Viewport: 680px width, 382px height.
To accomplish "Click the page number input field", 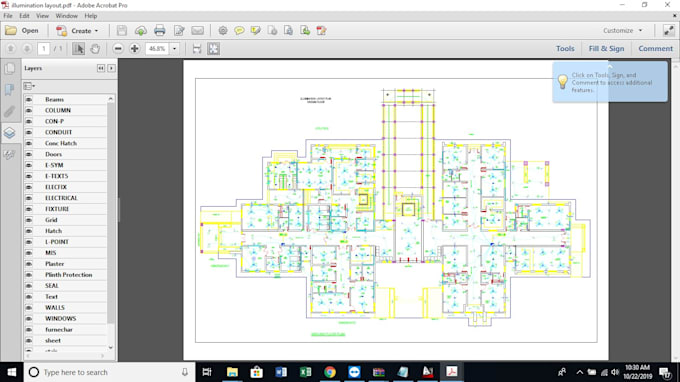I will (x=43, y=49).
